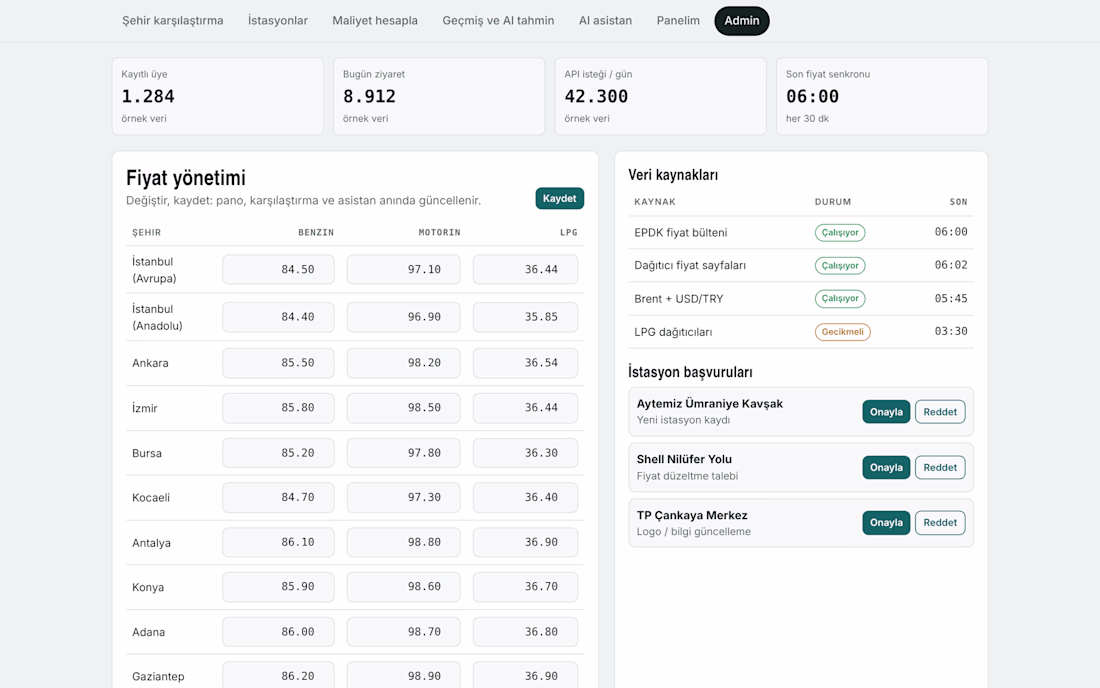Click the Antalya motorin price field
The height and width of the screenshot is (688, 1100).
pos(403,542)
